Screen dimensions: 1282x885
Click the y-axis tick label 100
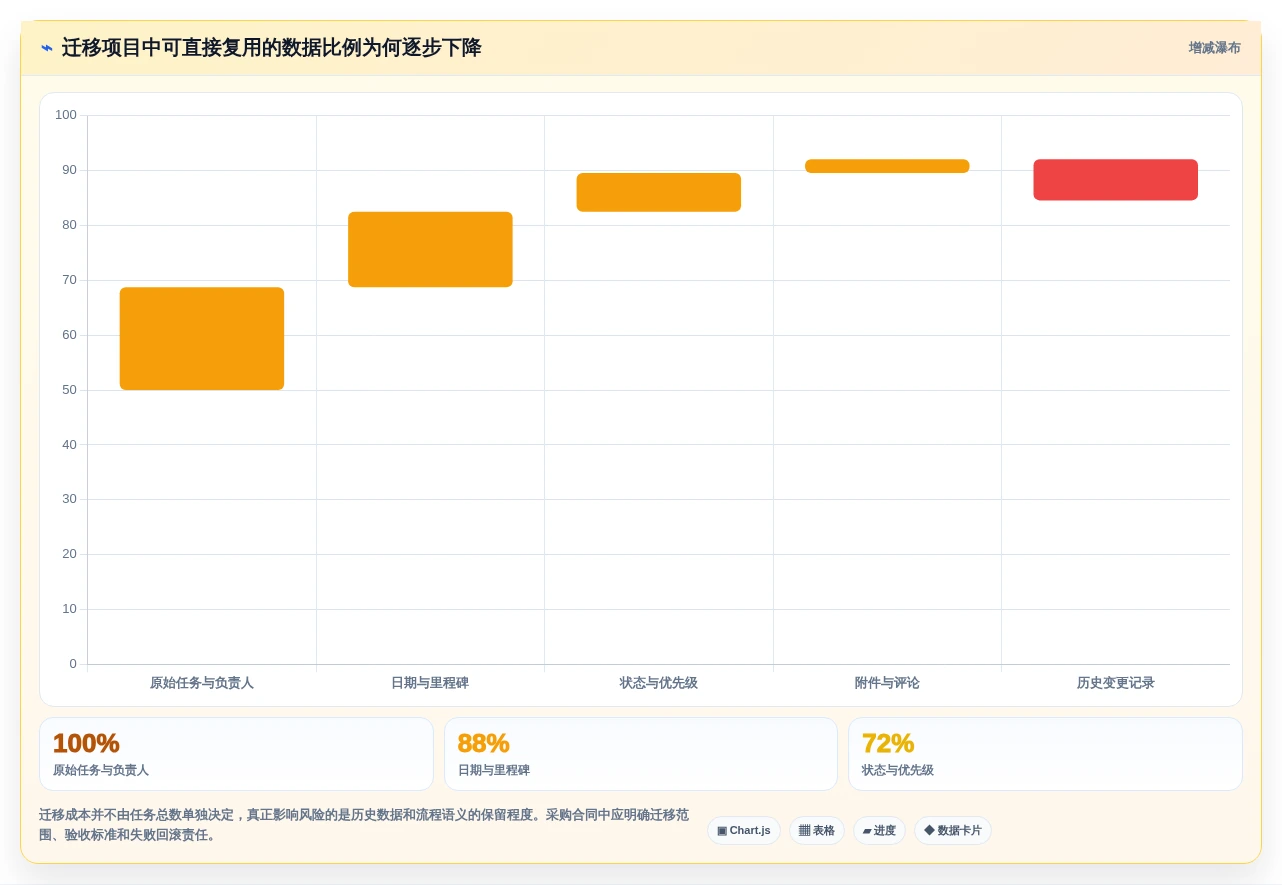[x=66, y=115]
